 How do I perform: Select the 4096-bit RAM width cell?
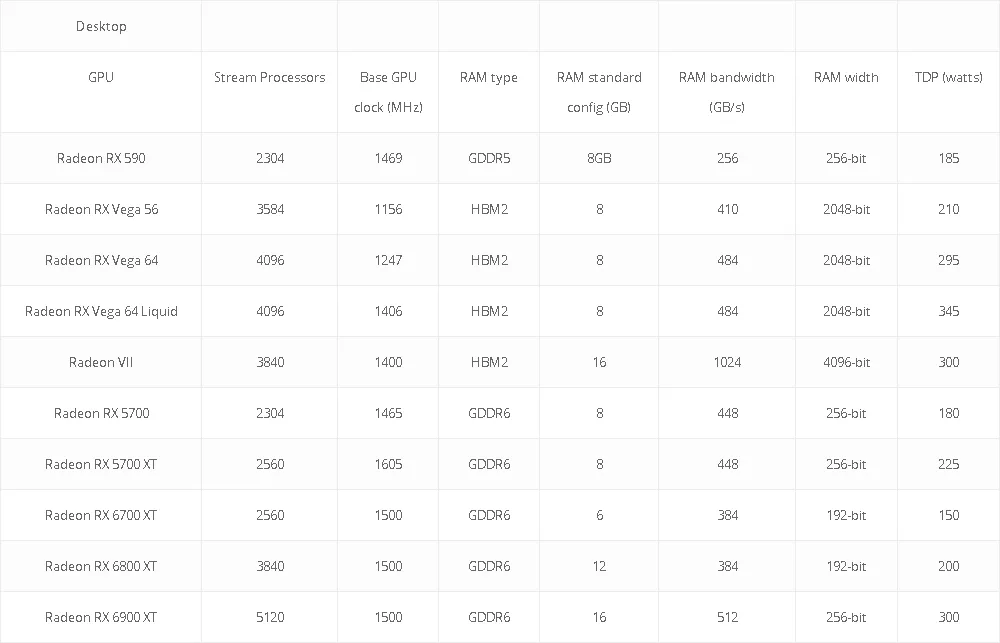click(x=846, y=362)
